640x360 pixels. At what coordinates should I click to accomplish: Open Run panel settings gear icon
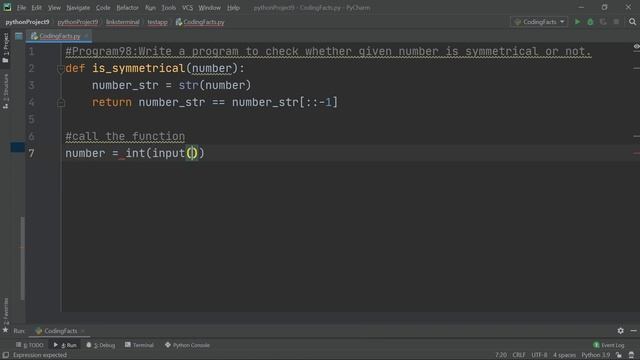click(620, 331)
